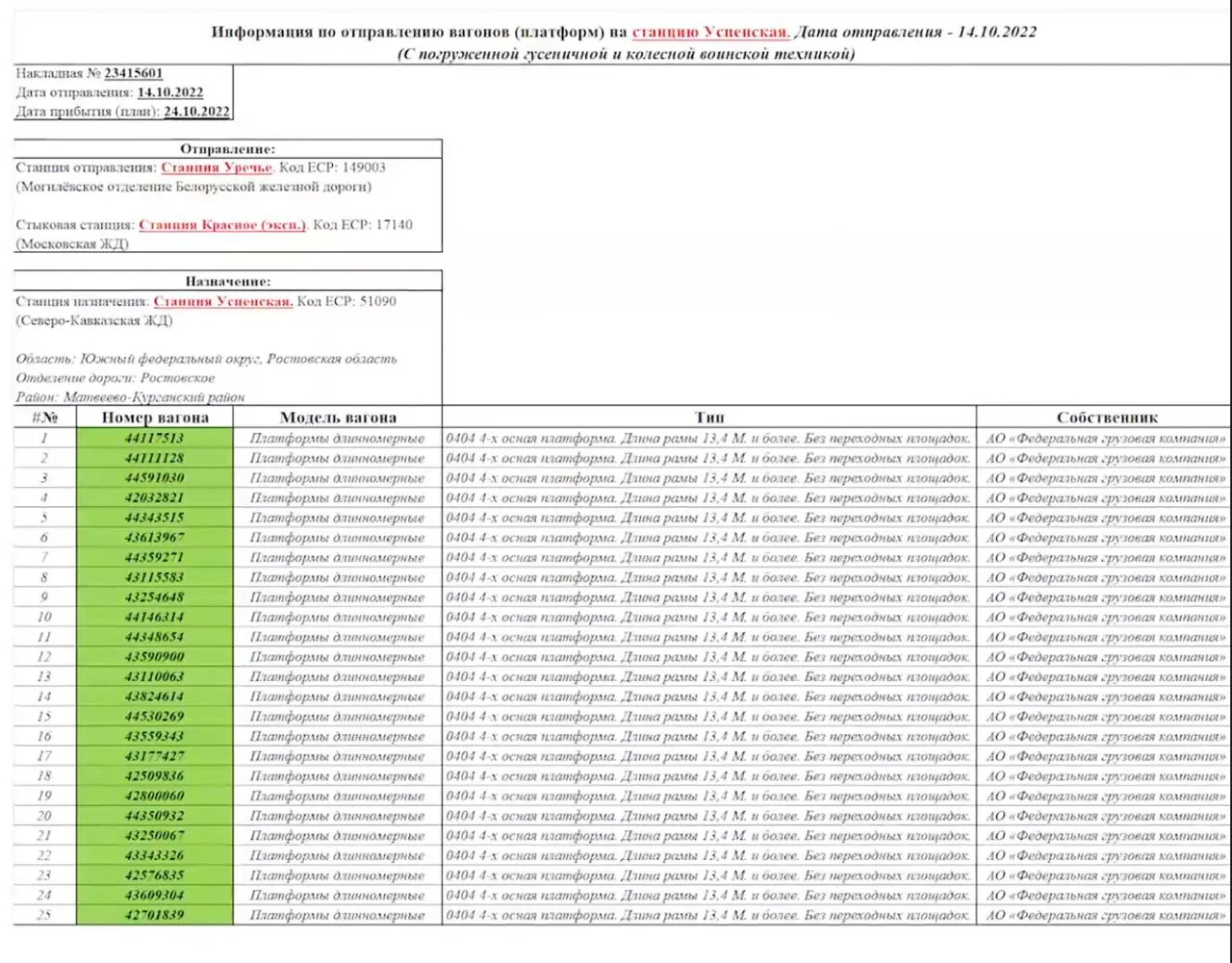Select wagon number 44117513 in row 1
1232x963 pixels.
157,437
